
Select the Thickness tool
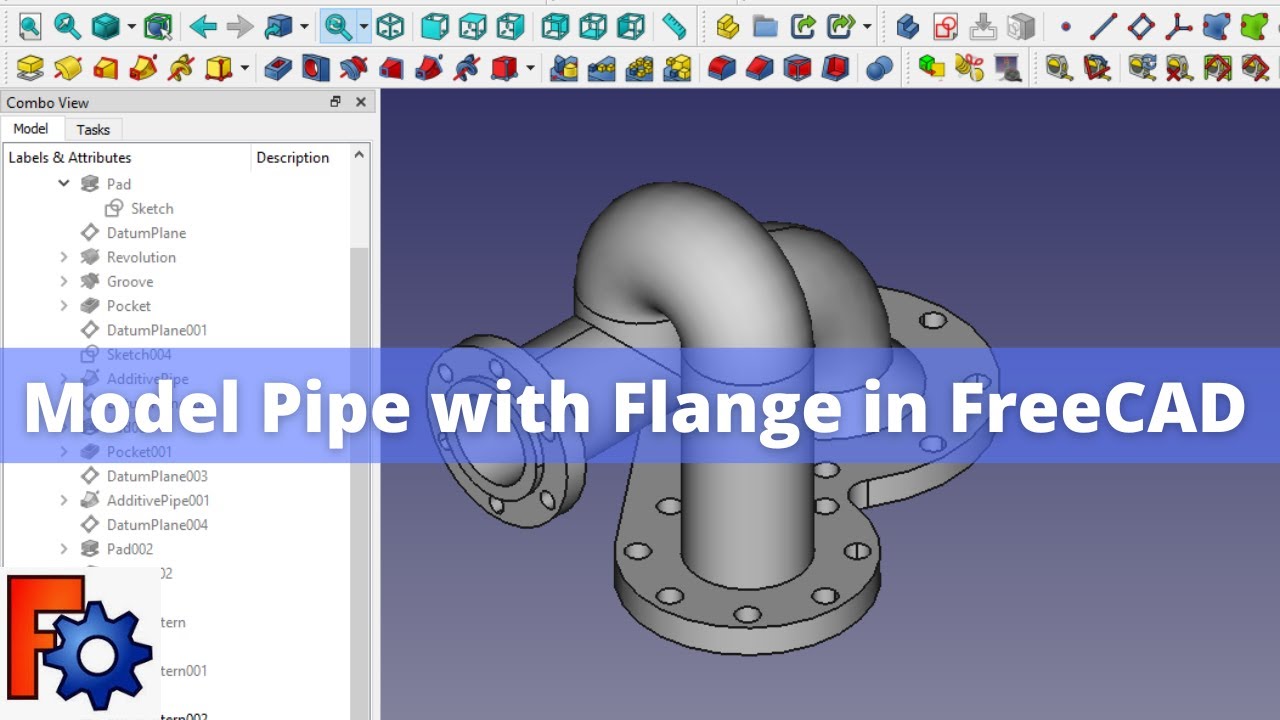click(836, 68)
